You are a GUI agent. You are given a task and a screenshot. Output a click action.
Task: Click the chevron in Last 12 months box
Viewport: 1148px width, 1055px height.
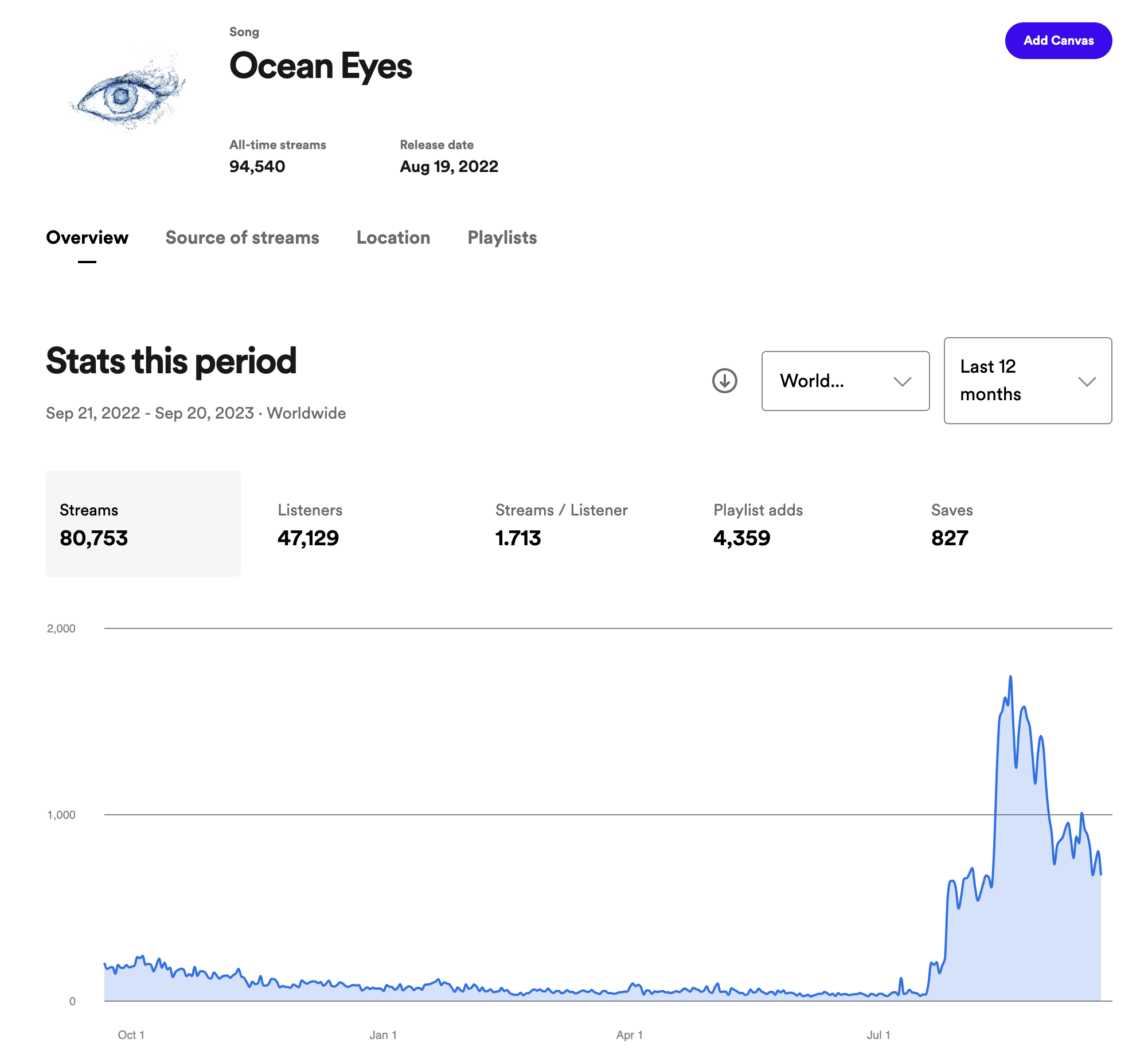tap(1087, 382)
